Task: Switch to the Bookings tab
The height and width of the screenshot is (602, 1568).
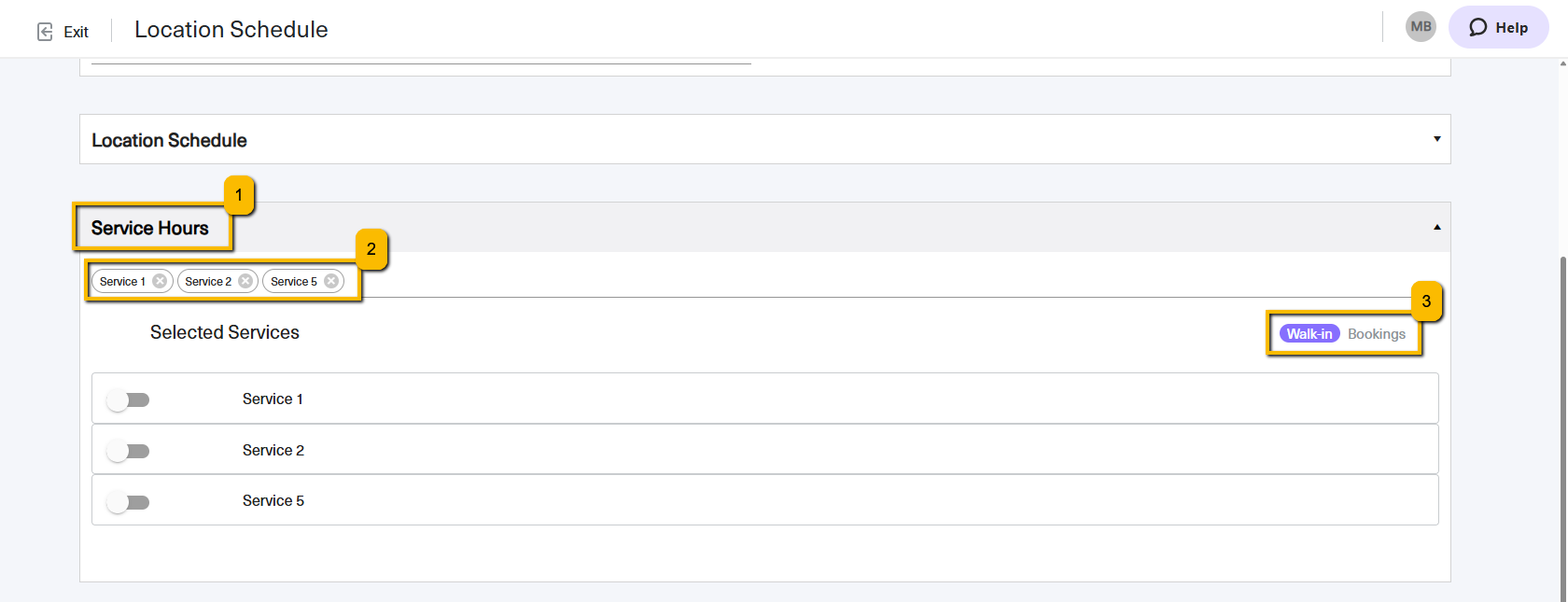Action: [1376, 334]
